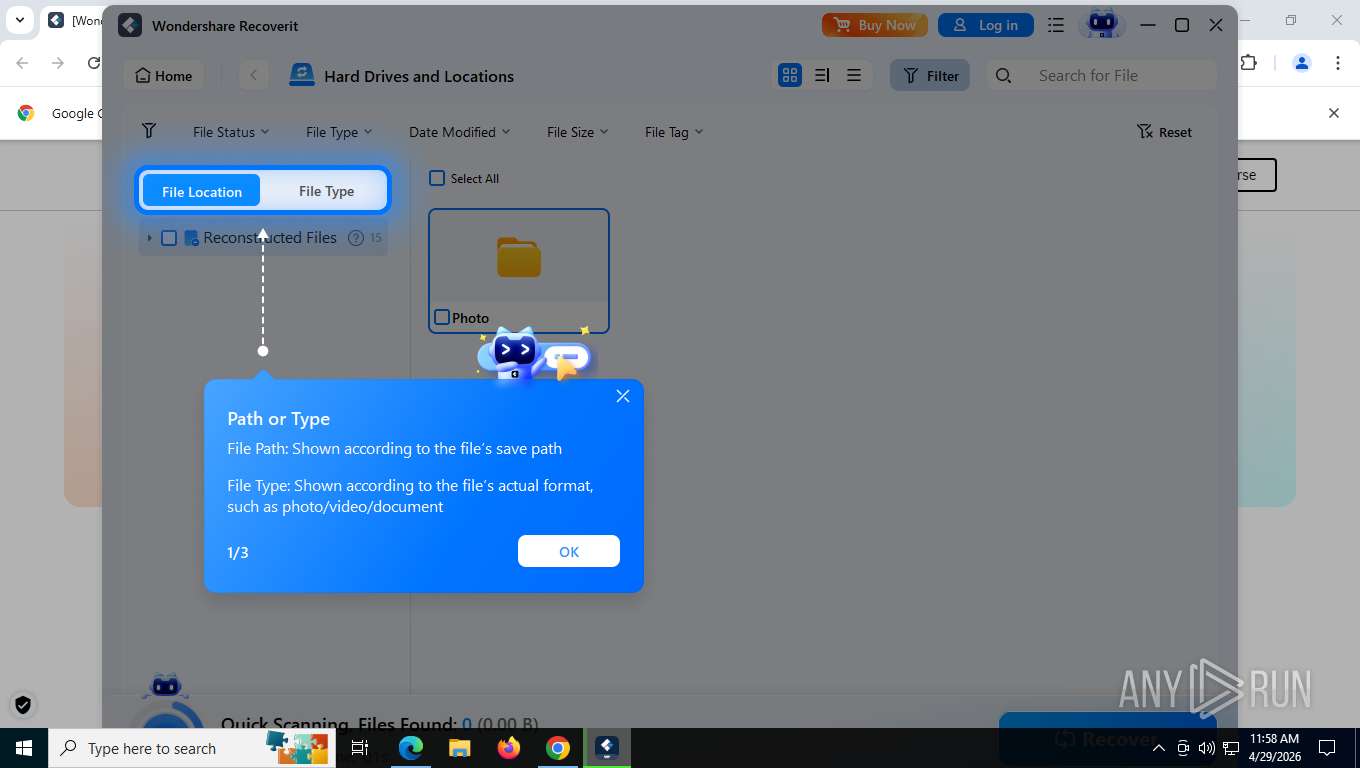Close the Chrome info bar
The image size is (1360, 768).
click(1333, 113)
